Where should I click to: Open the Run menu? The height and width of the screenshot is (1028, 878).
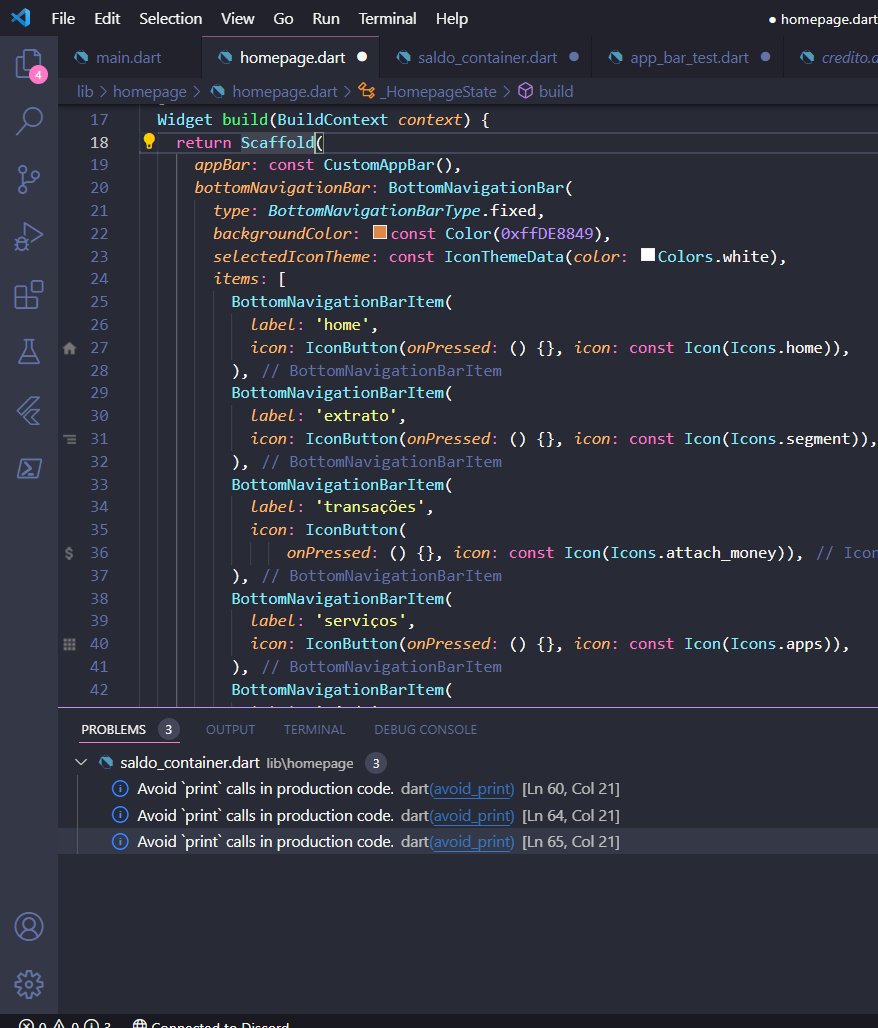[x=326, y=18]
